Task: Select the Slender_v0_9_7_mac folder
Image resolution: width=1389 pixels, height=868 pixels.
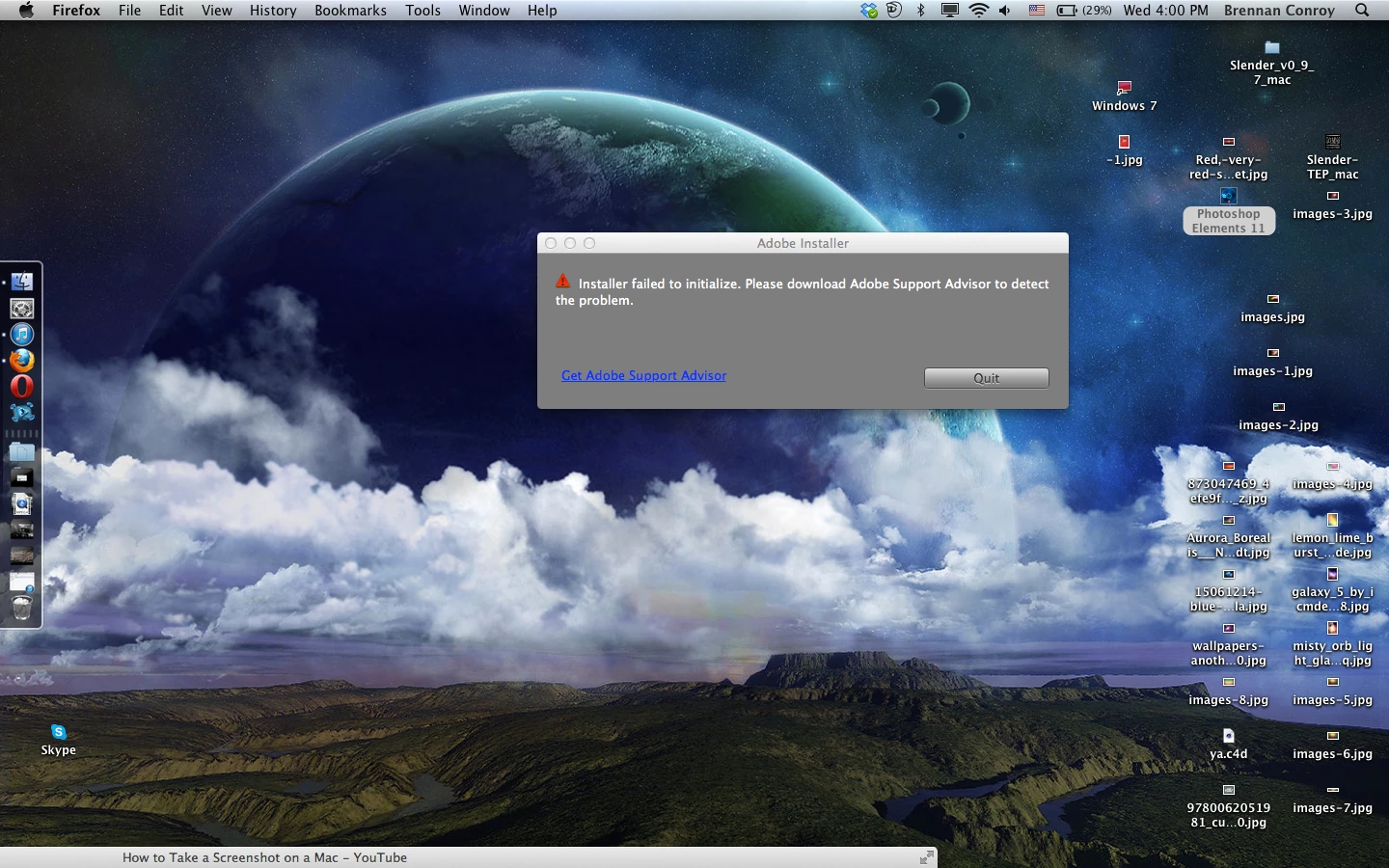Action: coord(1271,63)
